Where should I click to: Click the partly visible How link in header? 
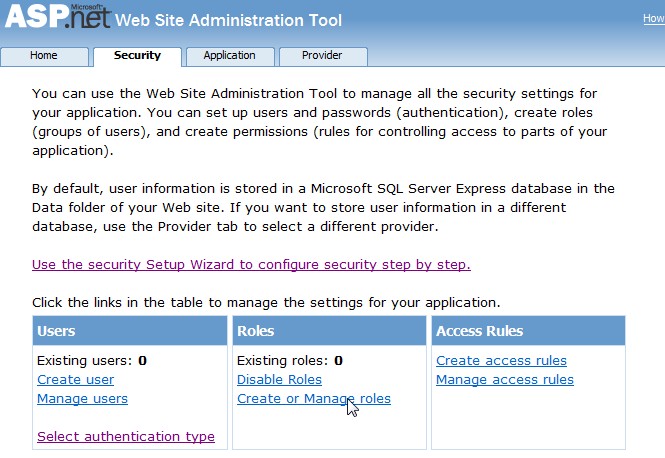[x=654, y=19]
